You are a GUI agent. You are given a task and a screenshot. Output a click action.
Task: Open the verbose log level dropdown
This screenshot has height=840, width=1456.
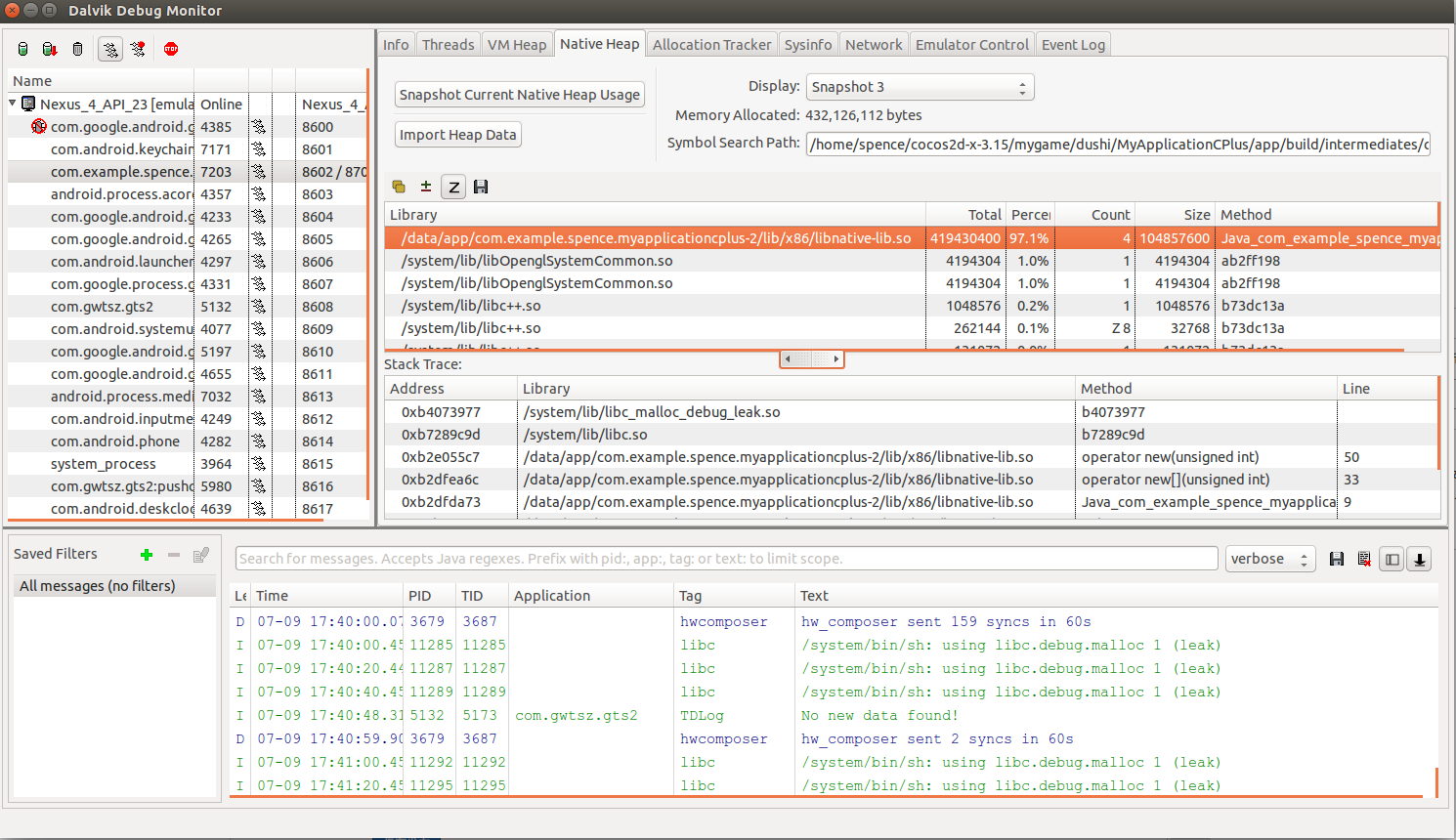click(1269, 559)
